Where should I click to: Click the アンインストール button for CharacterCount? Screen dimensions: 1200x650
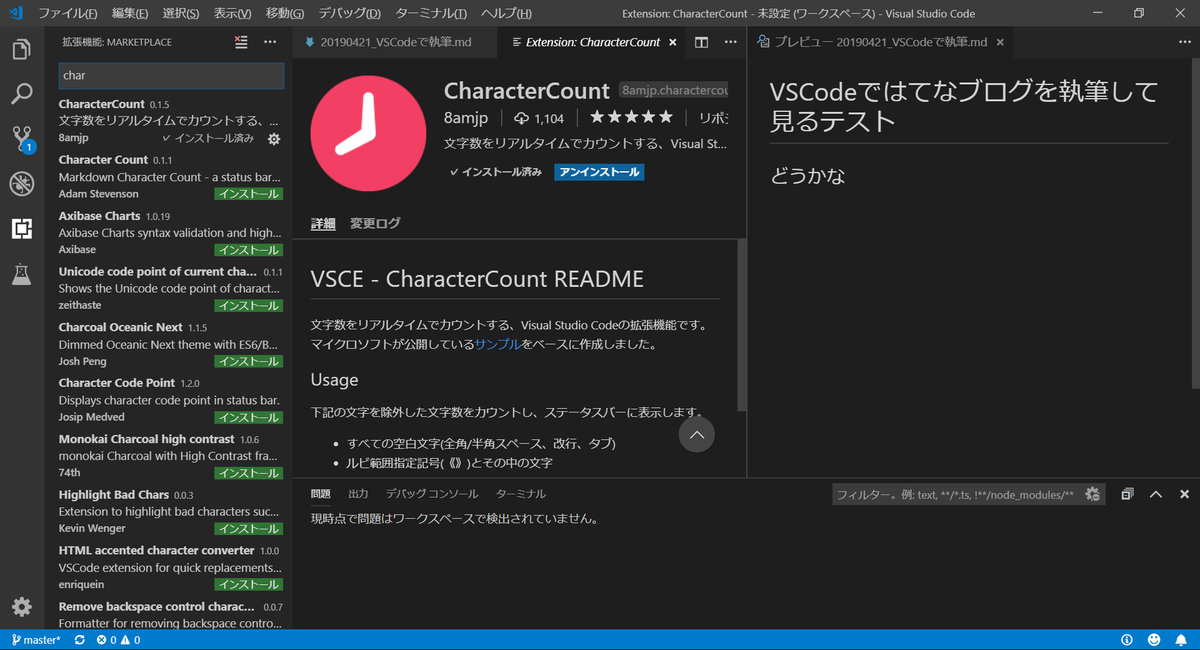point(598,171)
